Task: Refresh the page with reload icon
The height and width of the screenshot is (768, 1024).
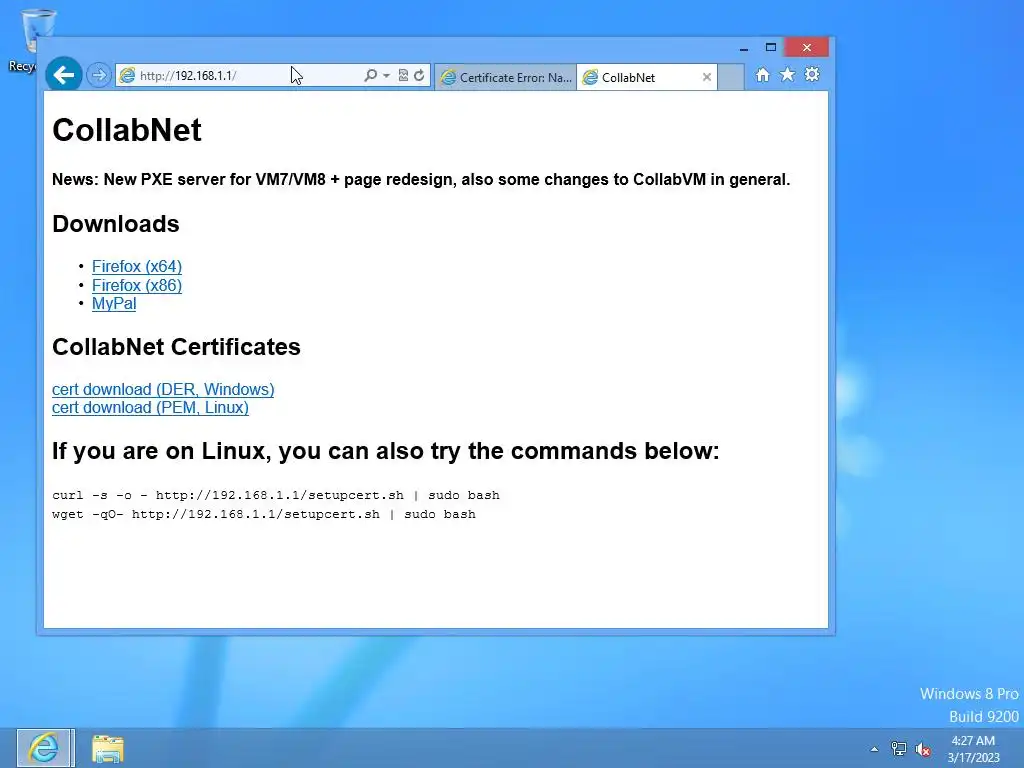Action: pyautogui.click(x=419, y=75)
